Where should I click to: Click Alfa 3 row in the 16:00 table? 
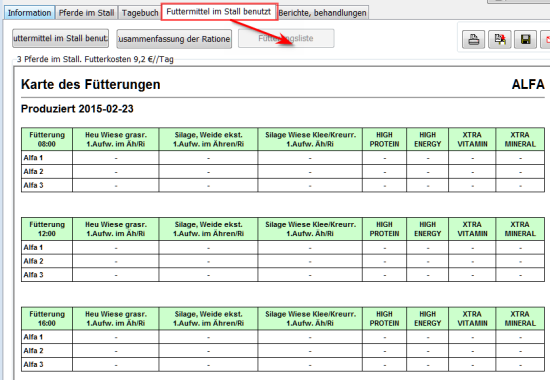click(x=283, y=364)
